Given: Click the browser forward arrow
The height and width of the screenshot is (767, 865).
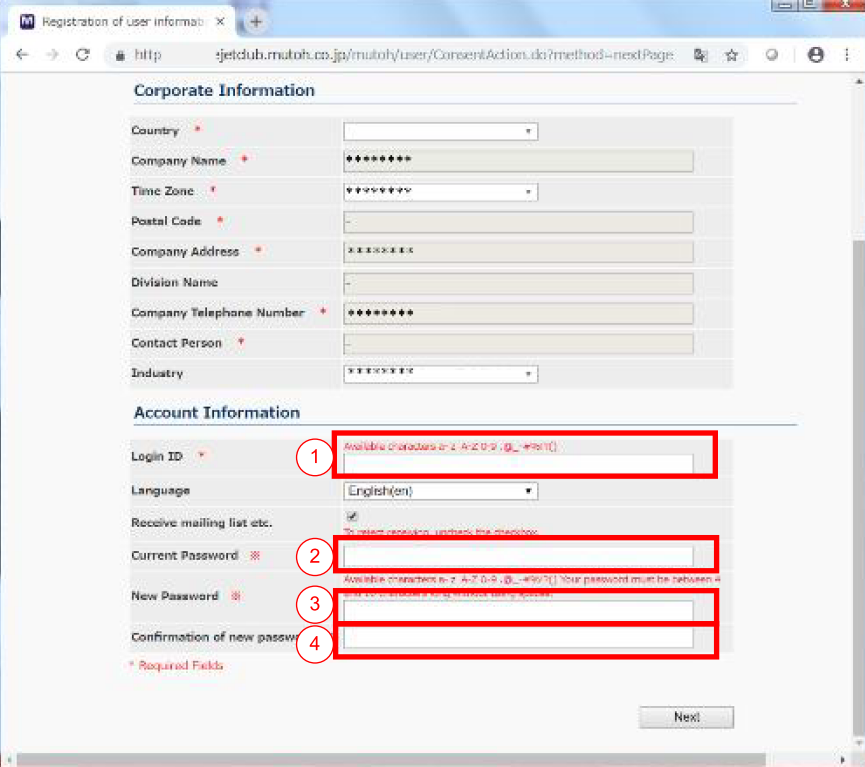Looking at the screenshot, I should click(x=51, y=56).
